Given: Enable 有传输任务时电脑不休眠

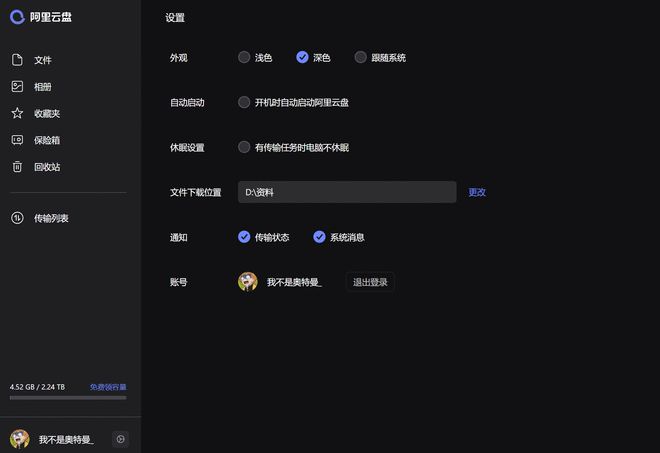Looking at the screenshot, I should [244, 147].
